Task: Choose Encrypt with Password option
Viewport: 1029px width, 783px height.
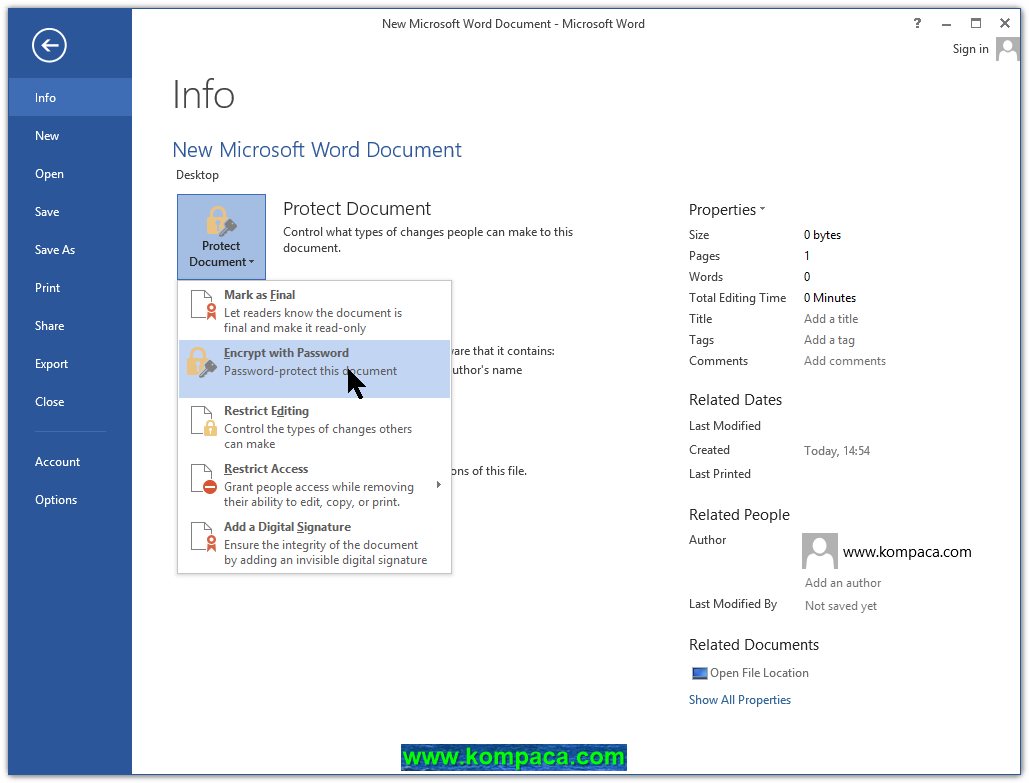Action: pyautogui.click(x=314, y=369)
